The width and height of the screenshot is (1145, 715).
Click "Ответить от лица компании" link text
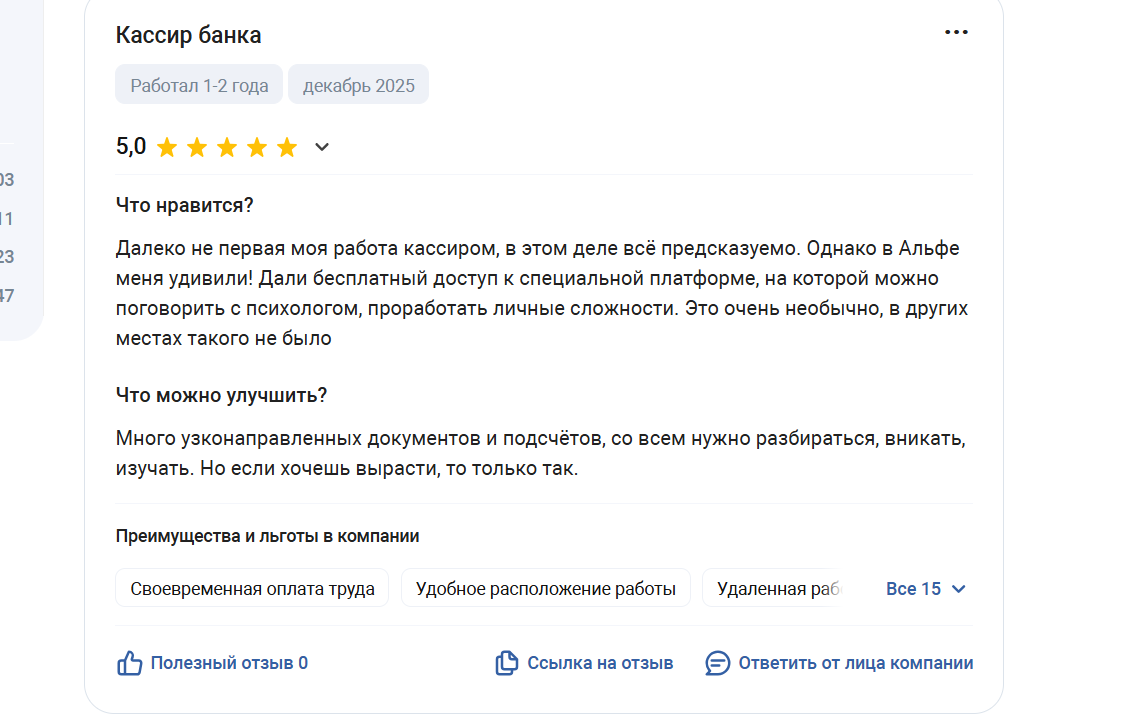click(x=855, y=663)
